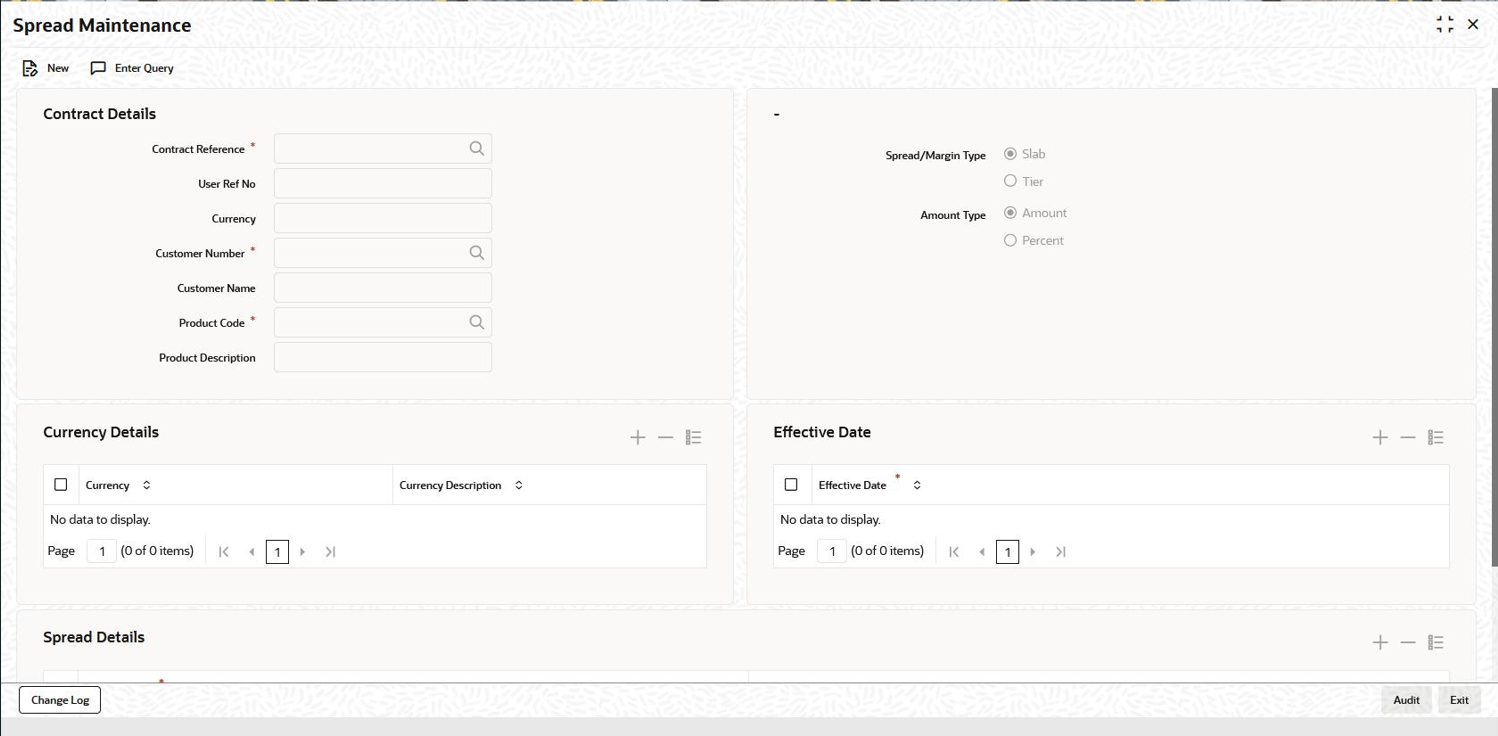Click 'No data to display.' in Effective Date table
The width and height of the screenshot is (1498, 736).
[x=830, y=520]
